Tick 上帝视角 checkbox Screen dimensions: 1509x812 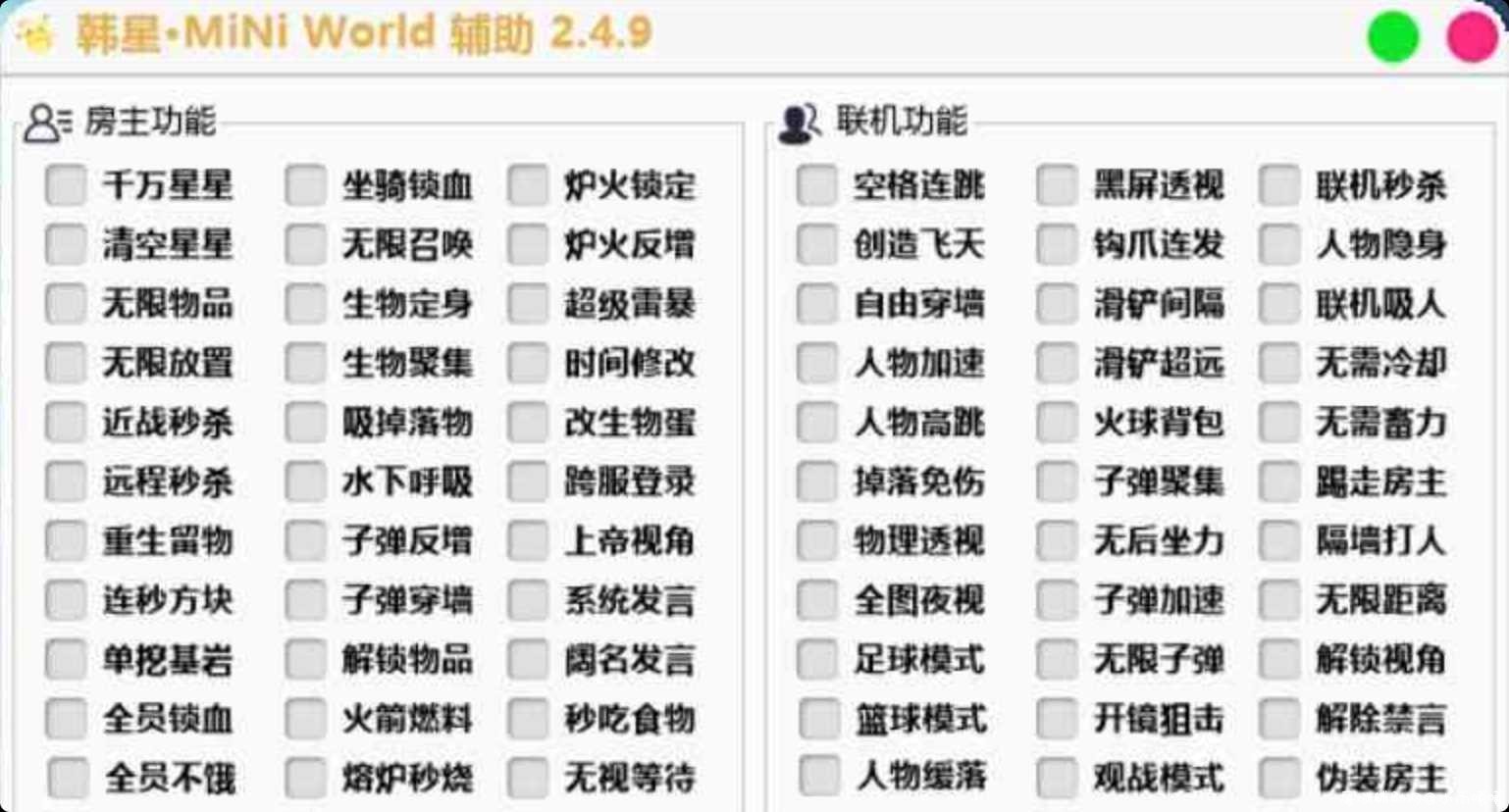click(529, 541)
